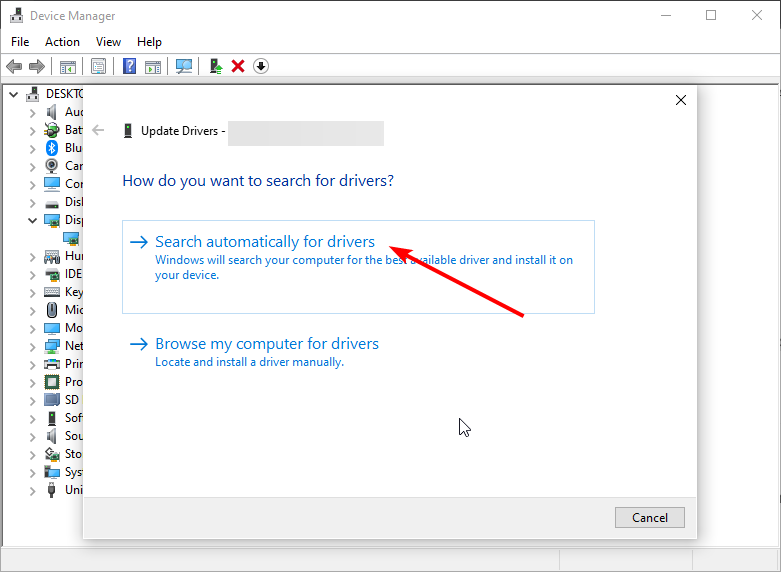
Task: Expand the Audio inputs tree node
Action: 32,113
